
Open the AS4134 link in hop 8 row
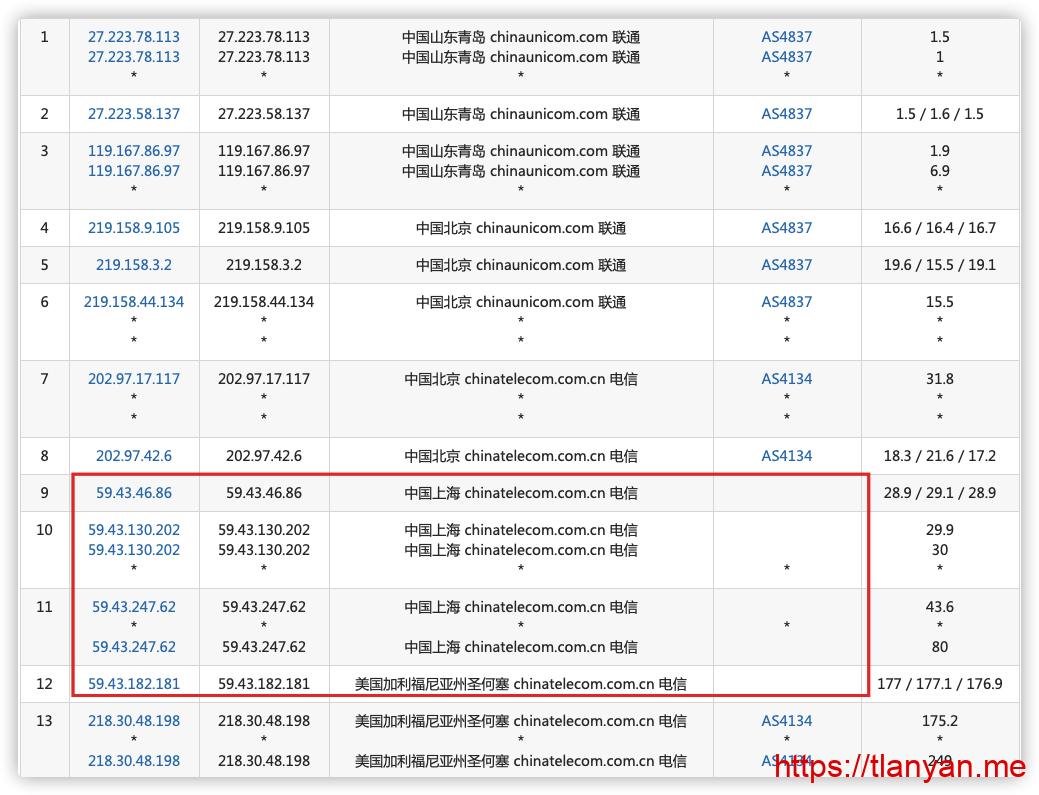tap(786, 456)
